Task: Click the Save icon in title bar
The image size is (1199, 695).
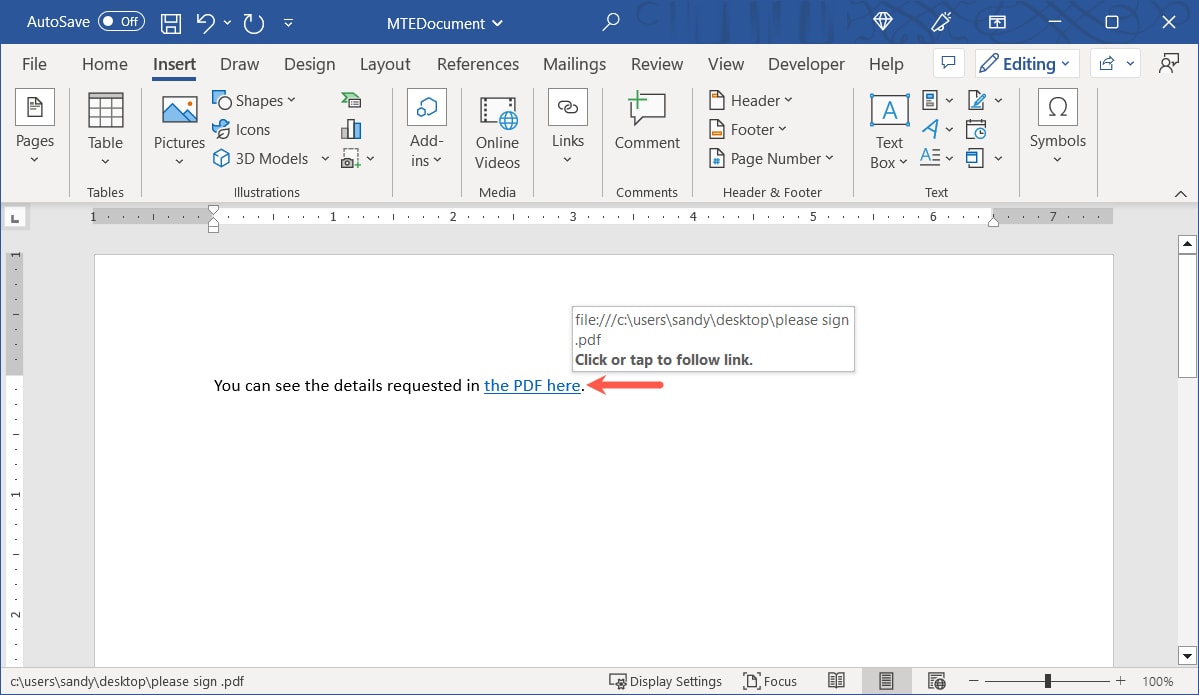Action: (171, 23)
